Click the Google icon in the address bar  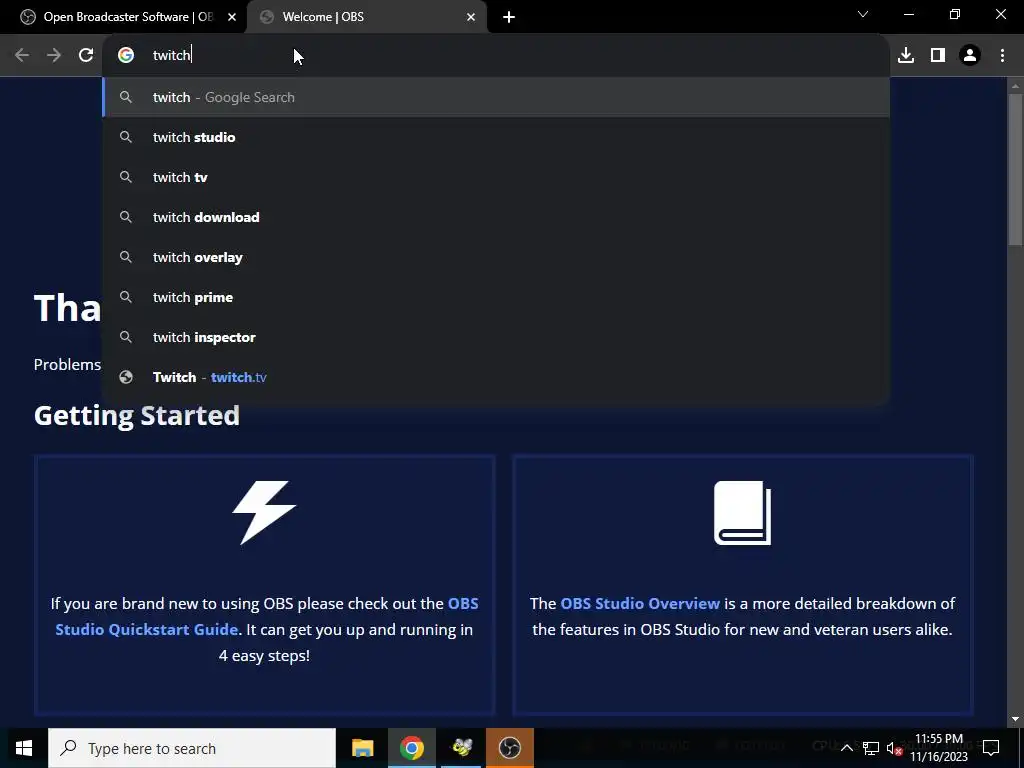pyautogui.click(x=126, y=56)
